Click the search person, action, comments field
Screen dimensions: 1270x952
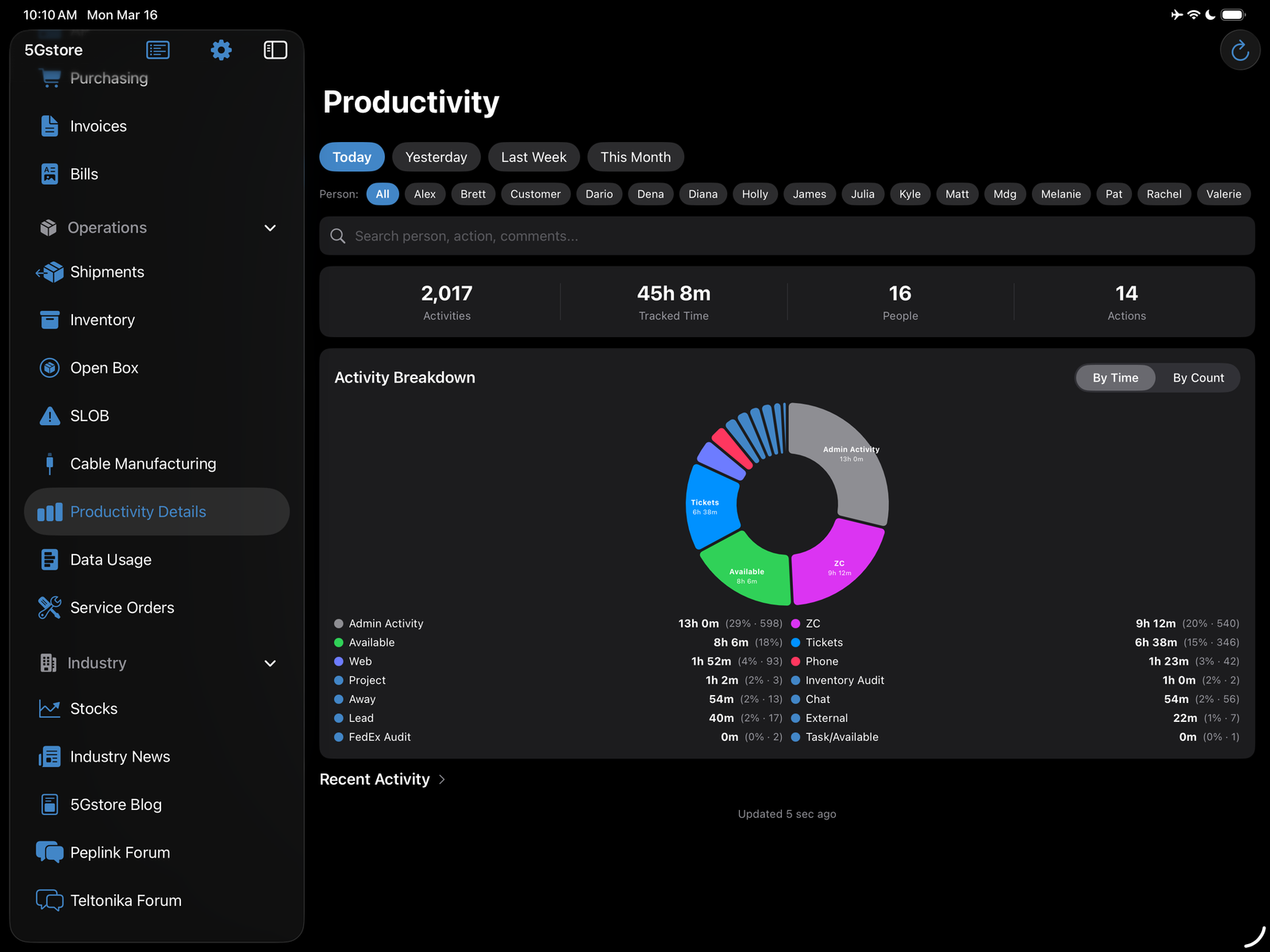pos(786,236)
